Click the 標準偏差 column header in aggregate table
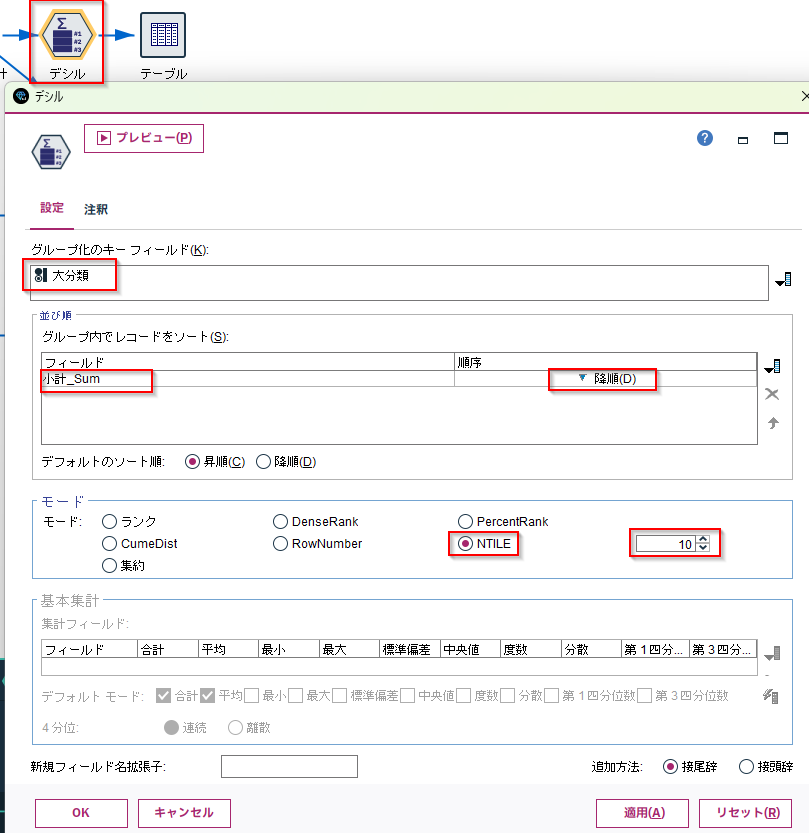This screenshot has height=833, width=809. tap(410, 649)
